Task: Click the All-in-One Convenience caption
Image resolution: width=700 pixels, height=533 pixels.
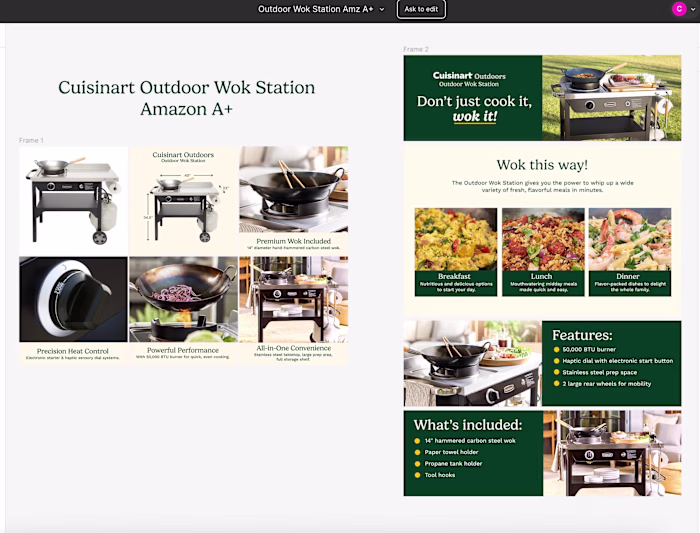Action: click(293, 348)
